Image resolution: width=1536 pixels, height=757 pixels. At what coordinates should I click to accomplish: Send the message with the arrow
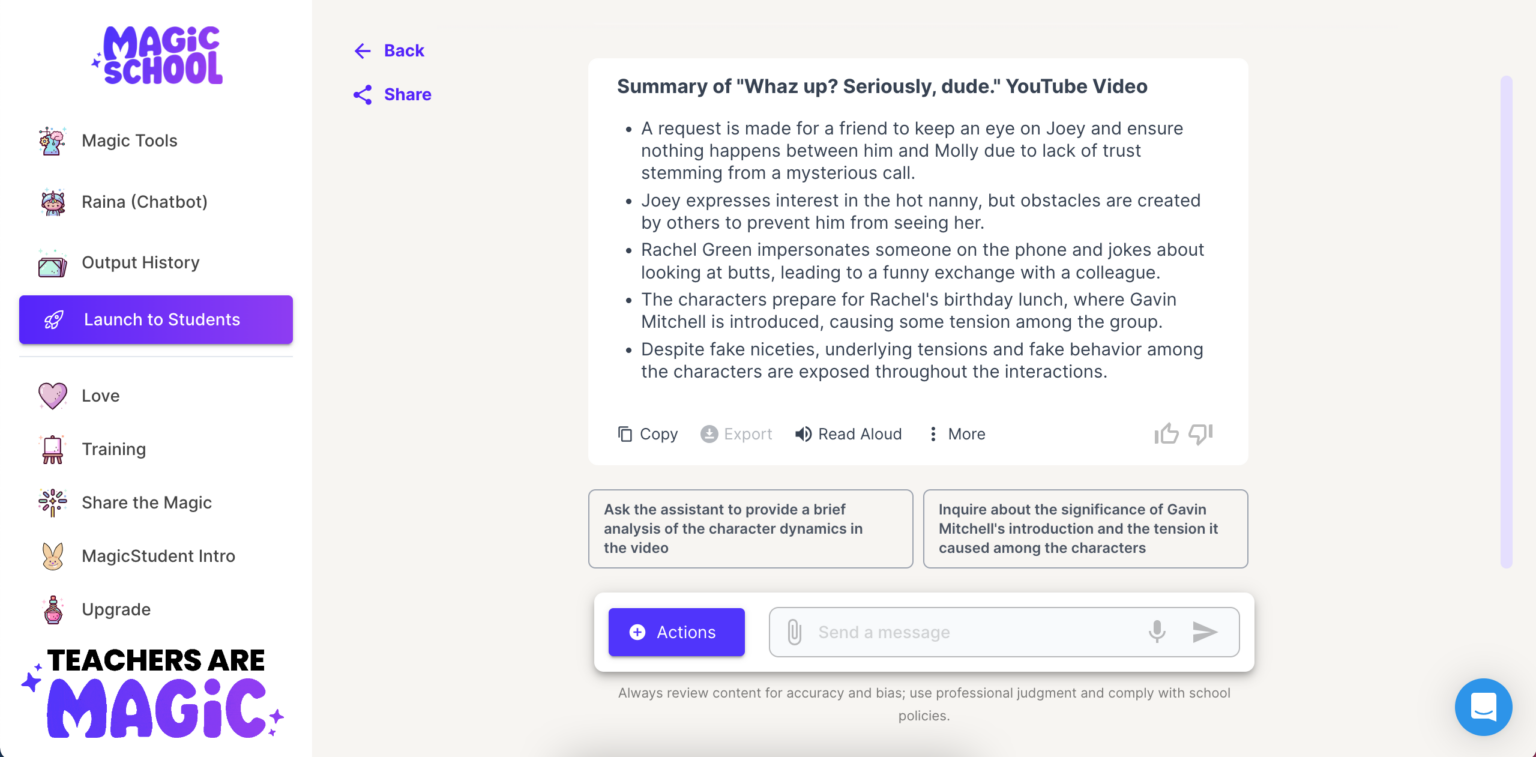click(1205, 631)
